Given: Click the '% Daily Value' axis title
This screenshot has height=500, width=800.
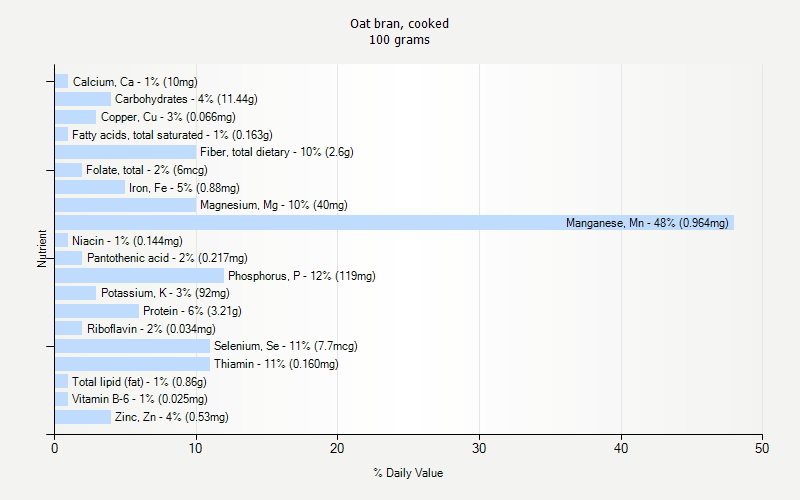Looking at the screenshot, I should point(408,473).
